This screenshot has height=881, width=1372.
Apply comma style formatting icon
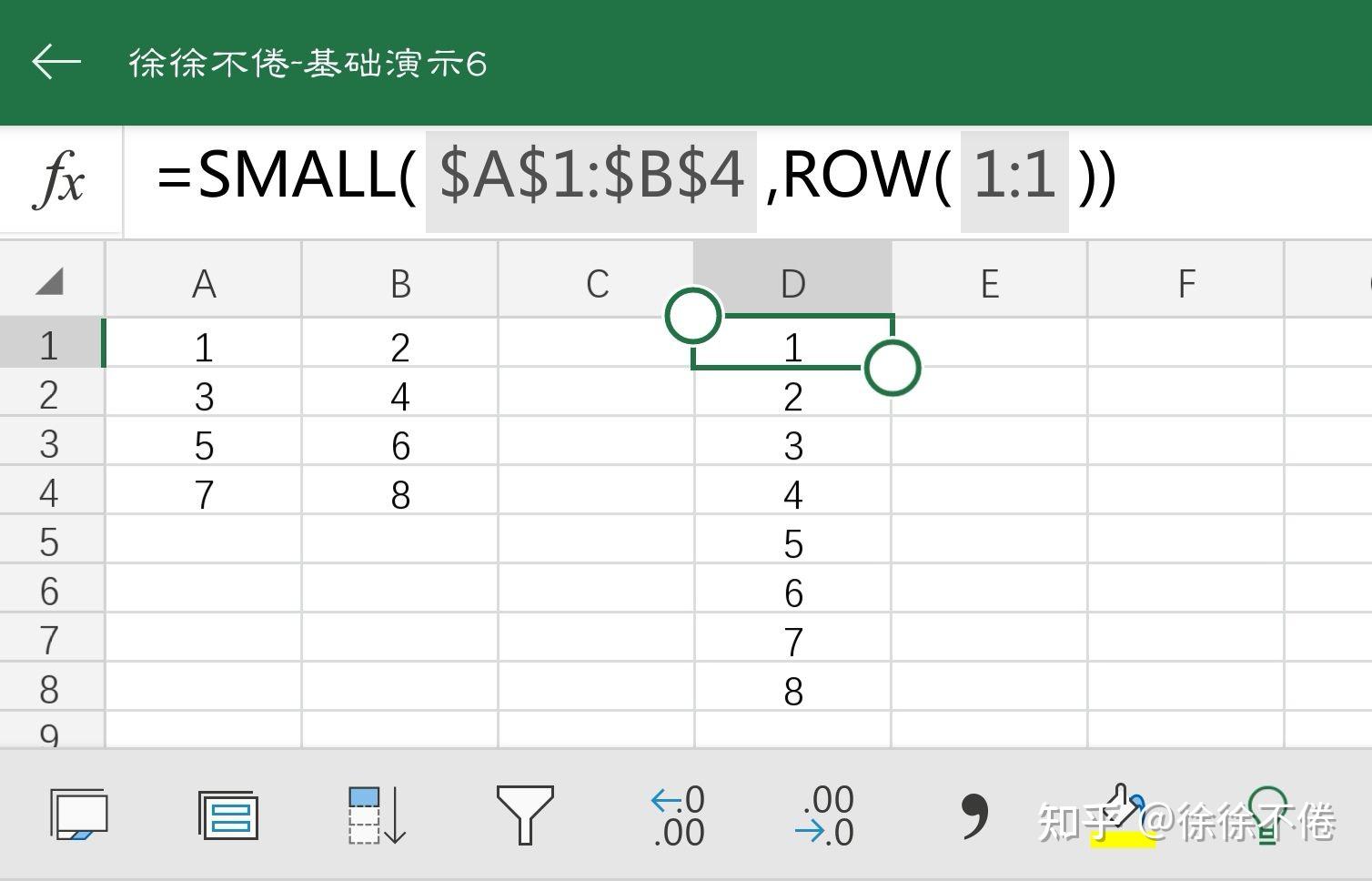[974, 815]
